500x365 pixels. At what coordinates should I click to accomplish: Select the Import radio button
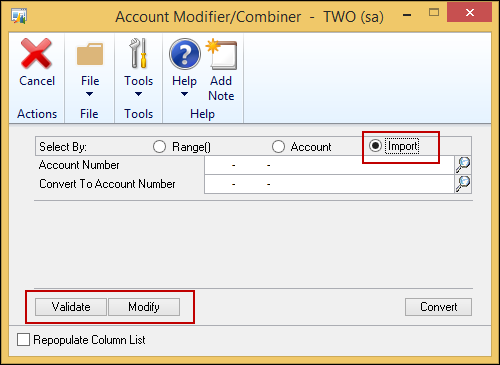375,146
